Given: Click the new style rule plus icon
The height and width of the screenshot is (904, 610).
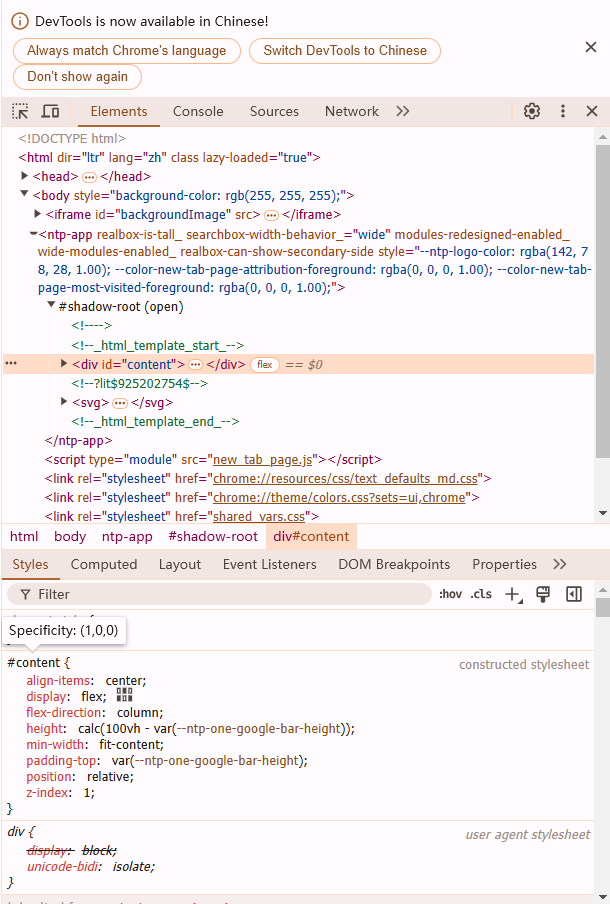Looking at the screenshot, I should [x=513, y=594].
